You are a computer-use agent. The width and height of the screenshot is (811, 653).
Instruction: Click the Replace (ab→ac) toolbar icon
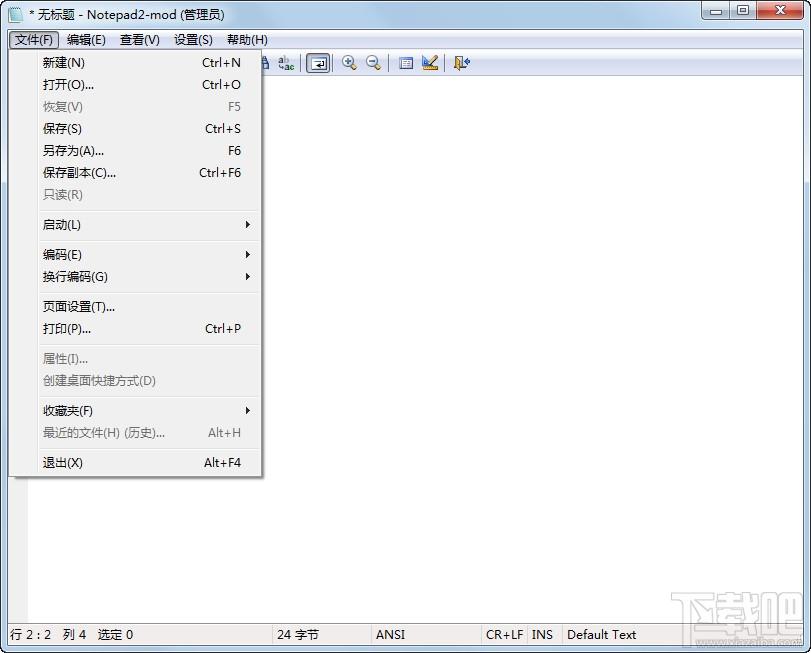tap(286, 63)
